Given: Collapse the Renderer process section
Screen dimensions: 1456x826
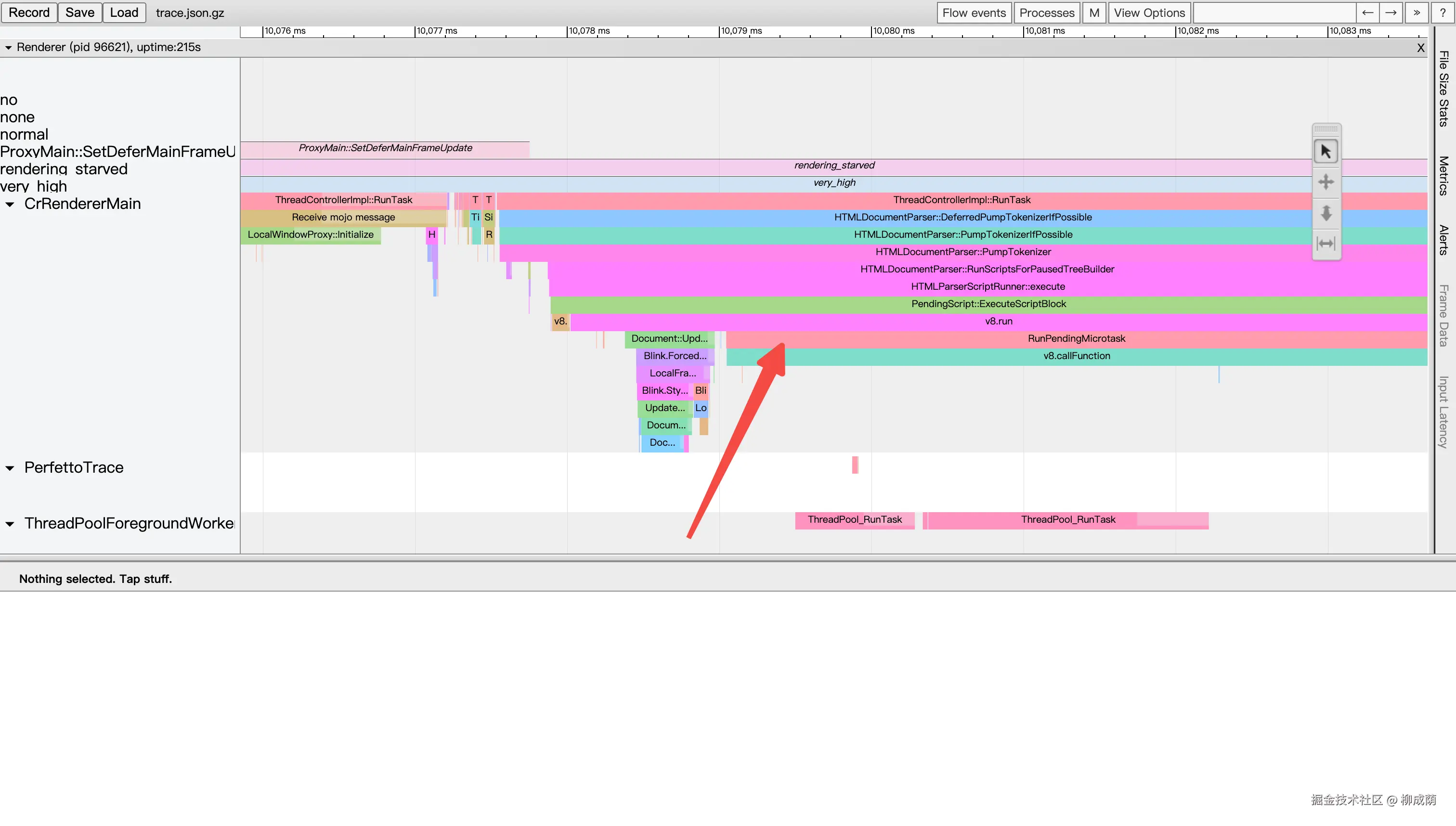Looking at the screenshot, I should click(x=9, y=48).
